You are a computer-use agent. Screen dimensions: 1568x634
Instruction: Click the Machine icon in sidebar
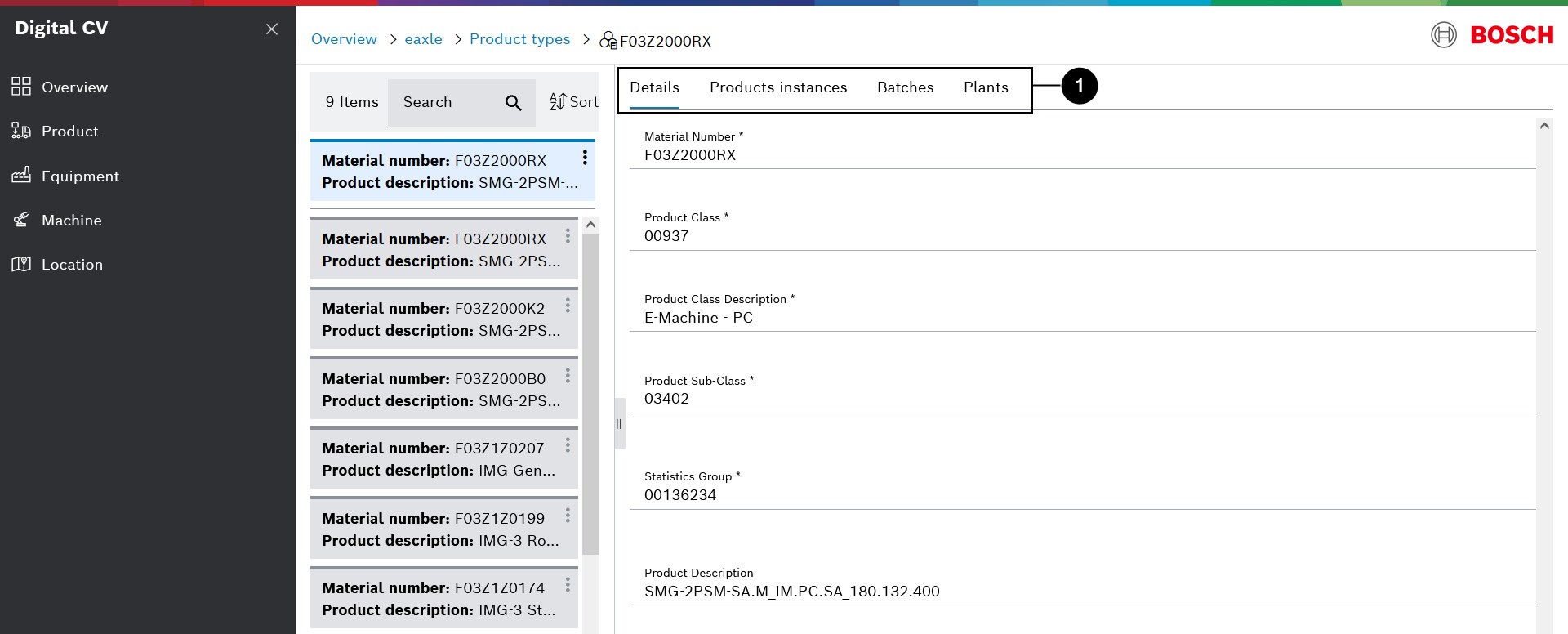pos(21,220)
